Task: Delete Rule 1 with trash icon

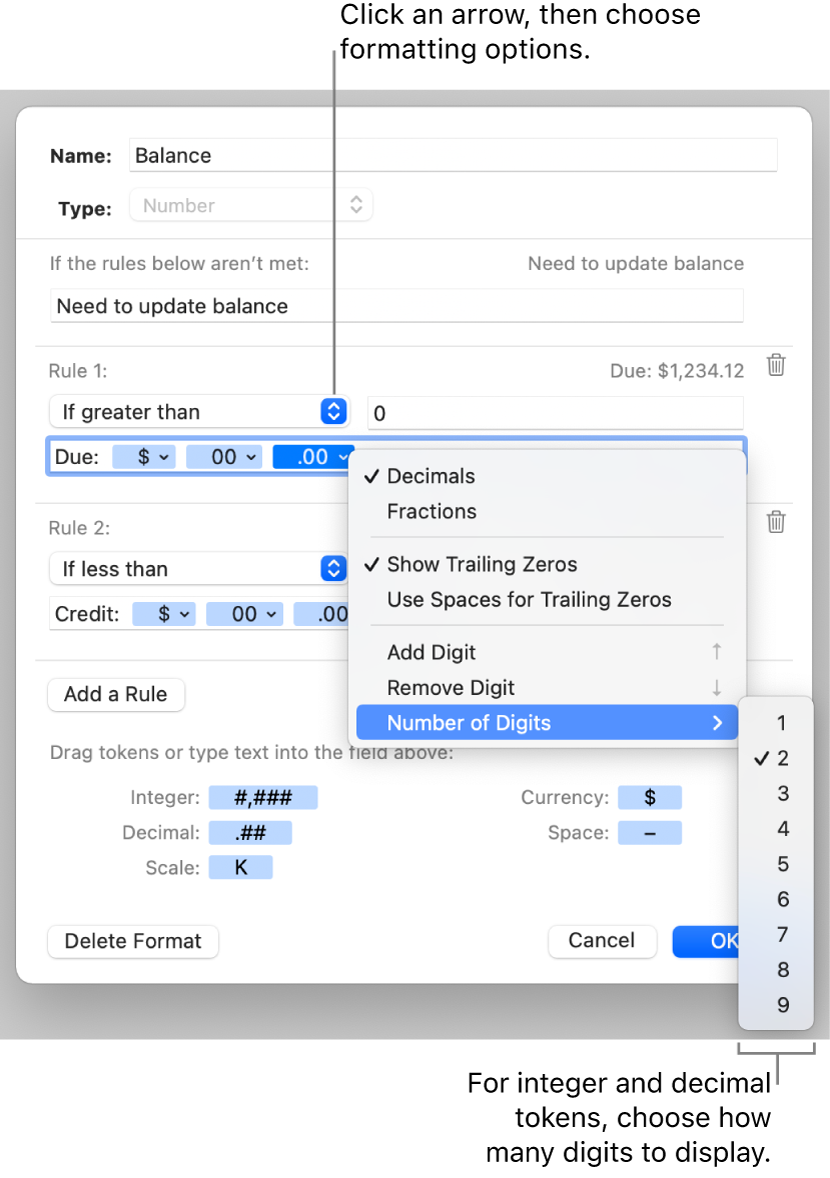Action: pyautogui.click(x=775, y=365)
